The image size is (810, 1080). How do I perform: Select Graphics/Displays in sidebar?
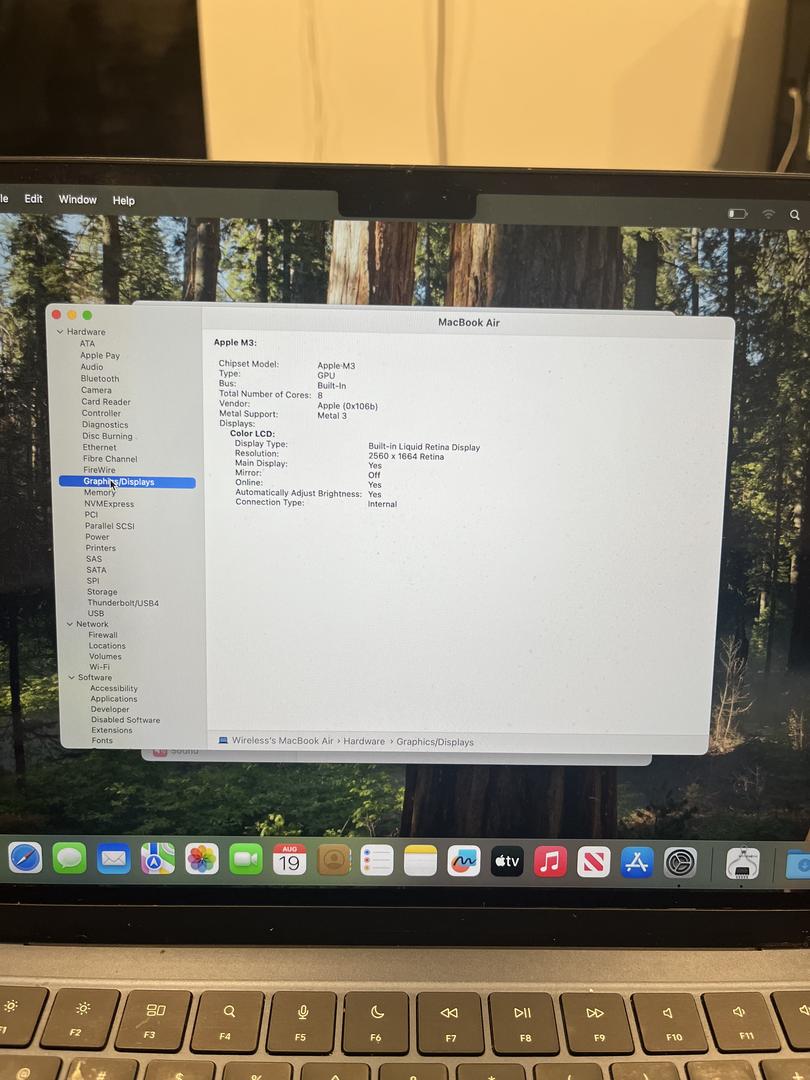point(127,482)
